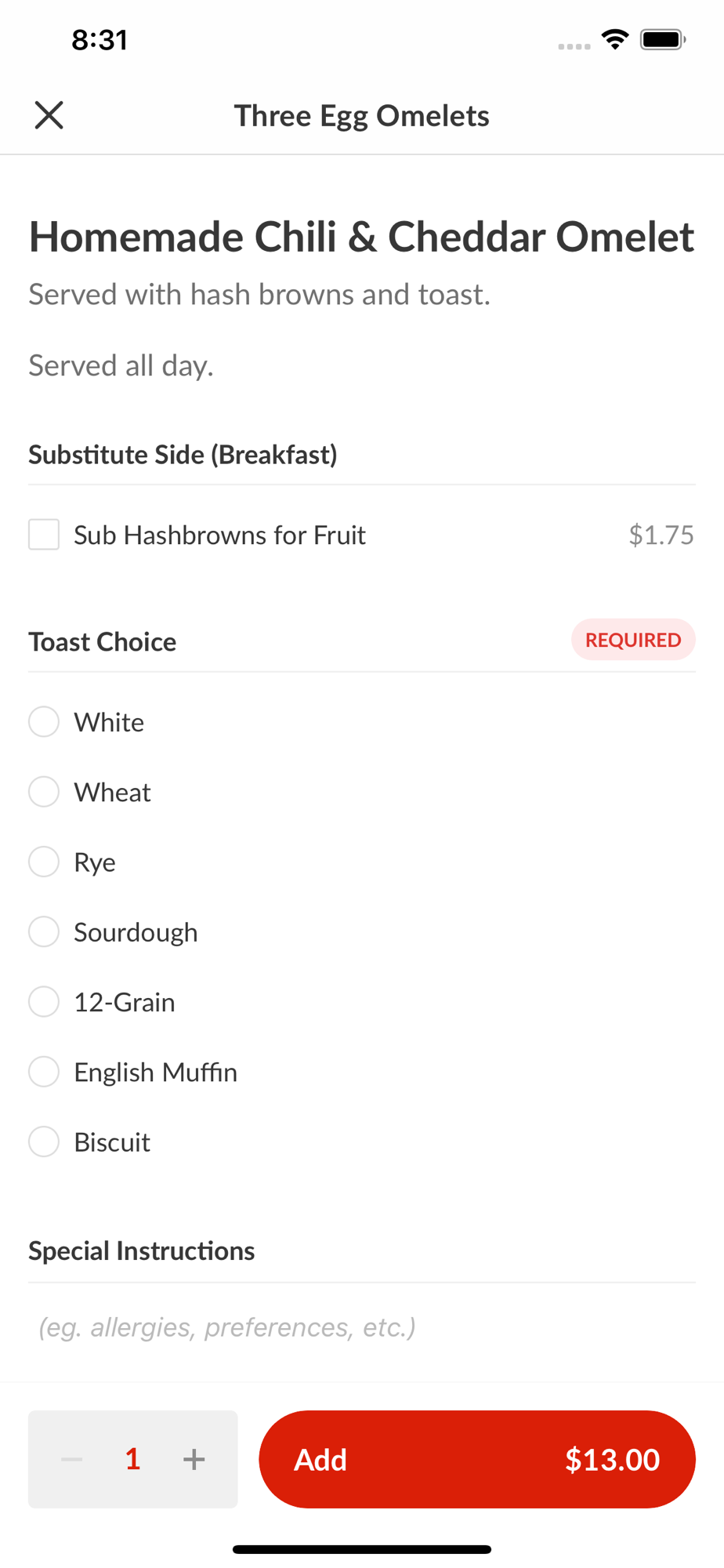Choose 12-Grain toast
Viewport: 724px width, 1568px height.
(44, 1002)
